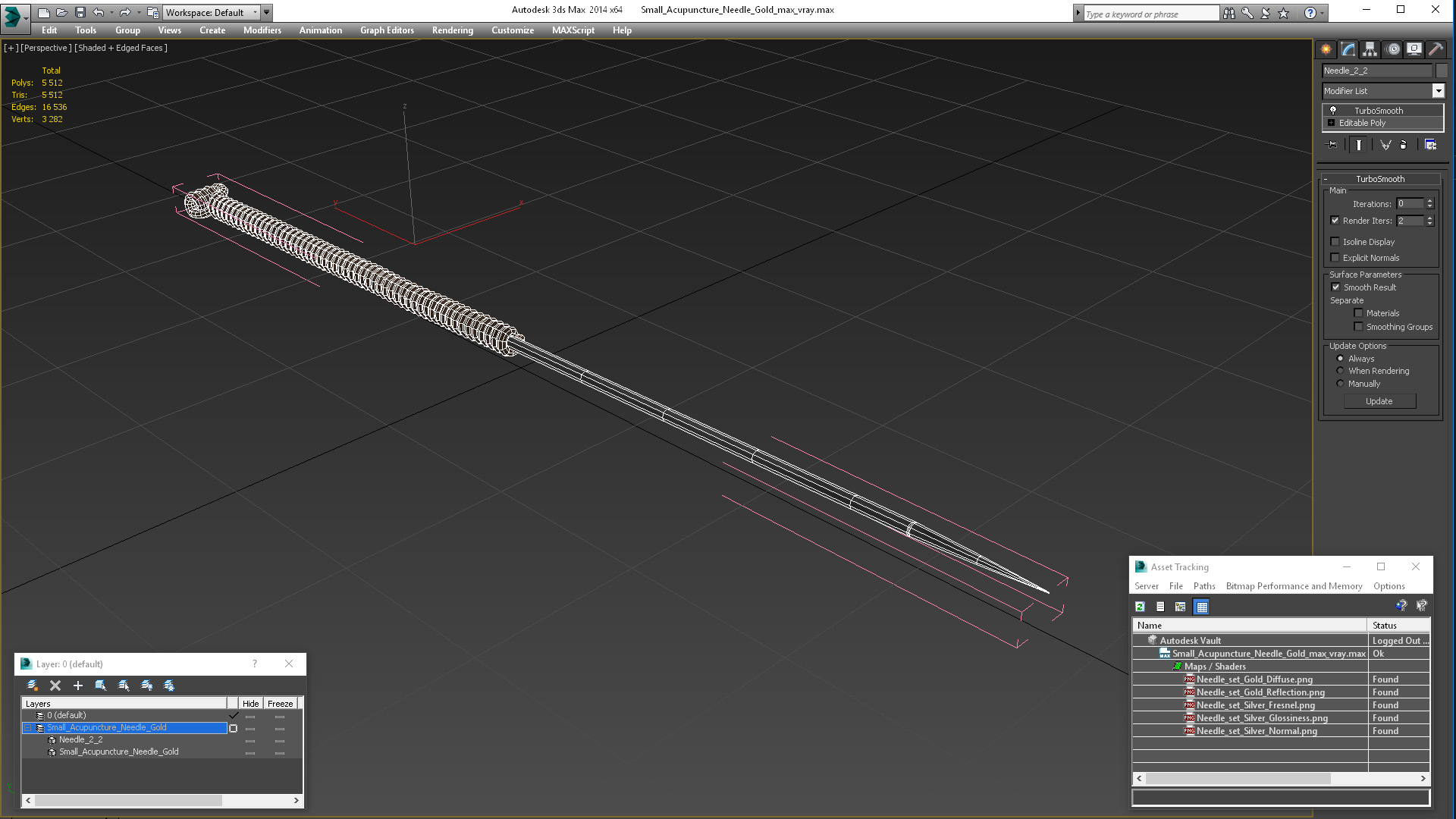Click Shaded + Edged Faces viewport label

[x=121, y=48]
